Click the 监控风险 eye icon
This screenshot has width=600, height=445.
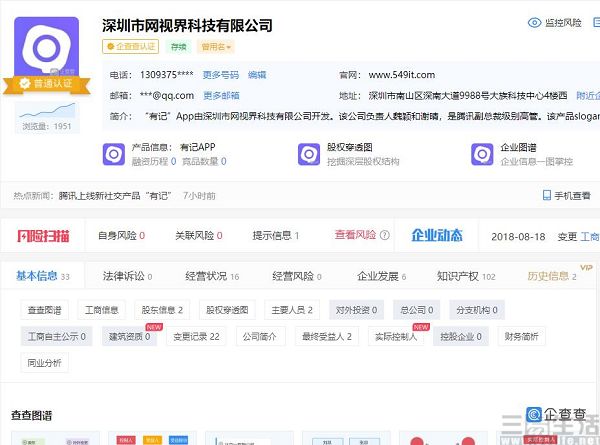coord(534,23)
